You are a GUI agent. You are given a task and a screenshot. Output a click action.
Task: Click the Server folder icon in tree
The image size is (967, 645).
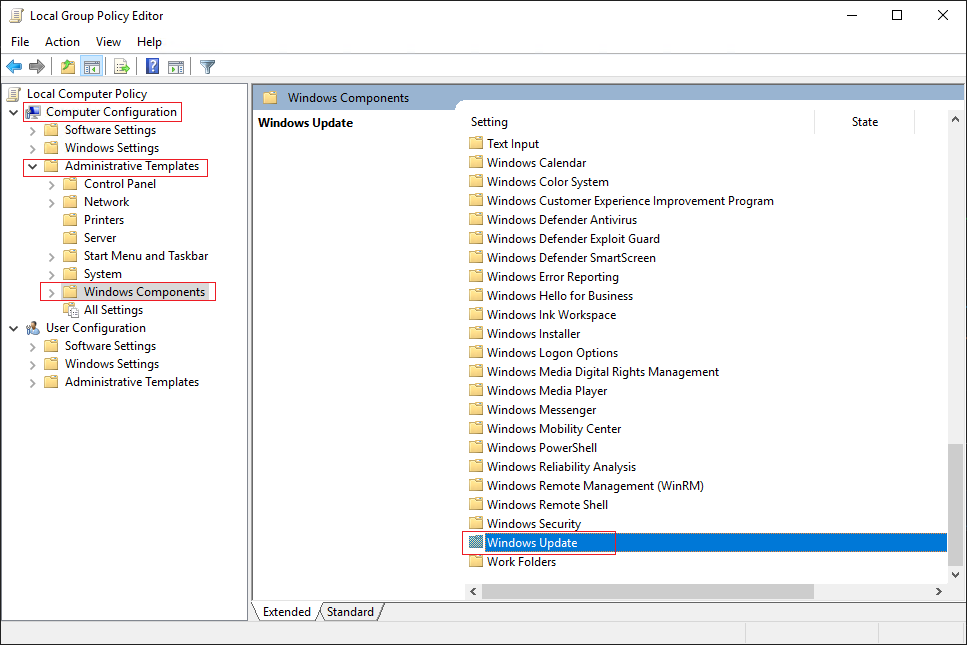[71, 238]
